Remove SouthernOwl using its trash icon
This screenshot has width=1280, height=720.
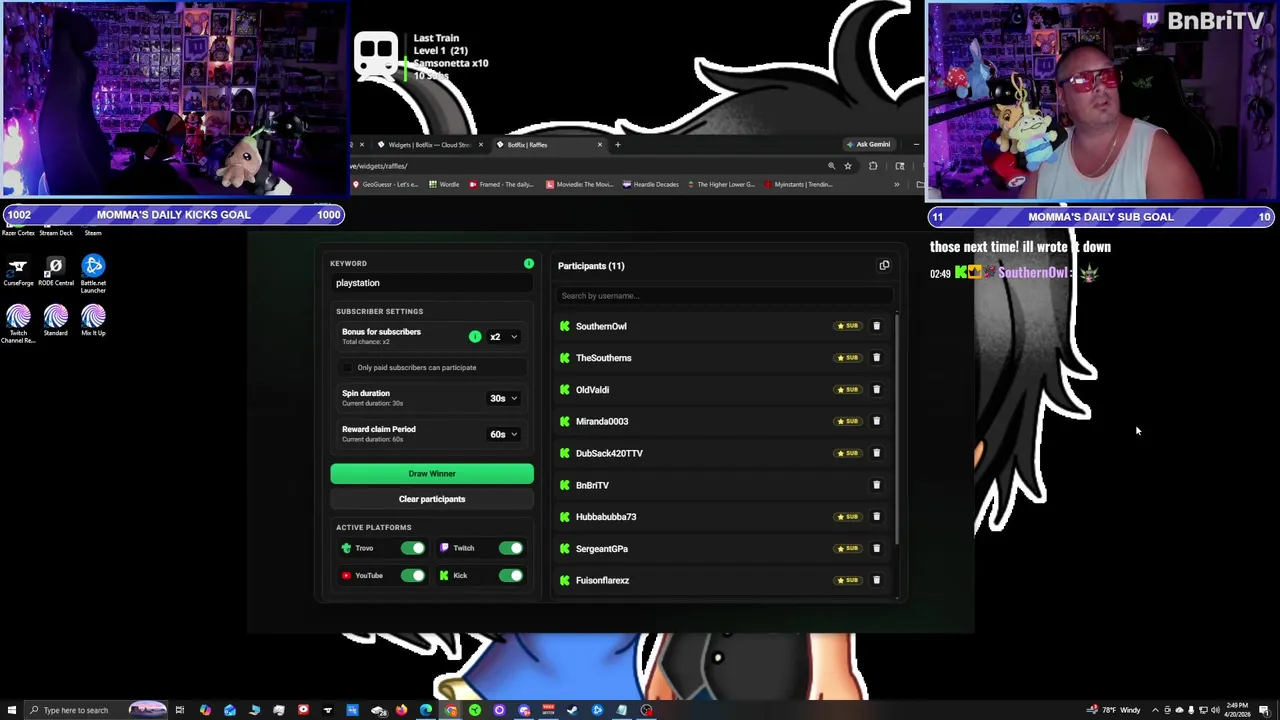click(x=876, y=326)
